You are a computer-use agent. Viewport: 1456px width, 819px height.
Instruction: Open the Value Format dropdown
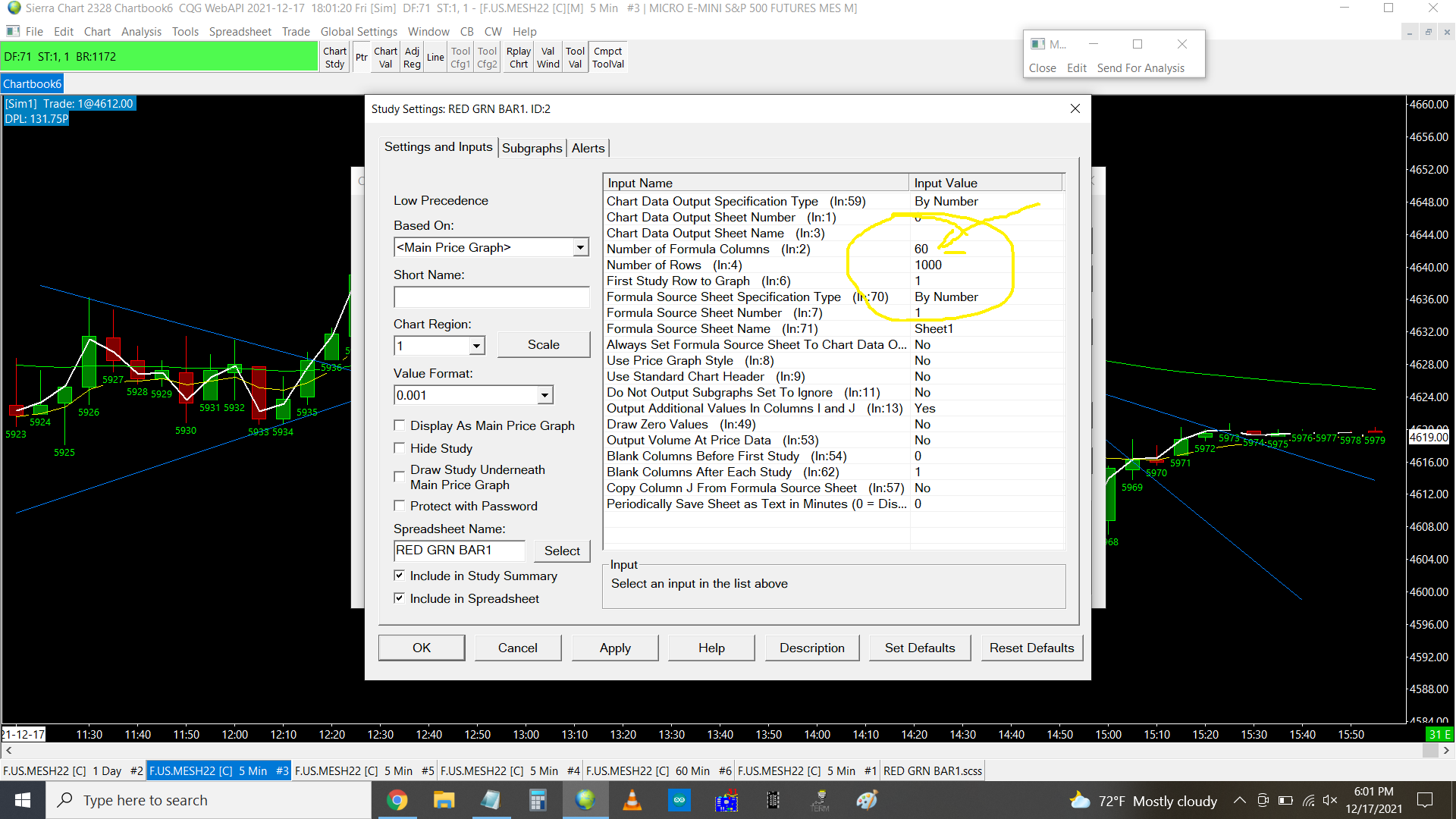click(x=544, y=395)
